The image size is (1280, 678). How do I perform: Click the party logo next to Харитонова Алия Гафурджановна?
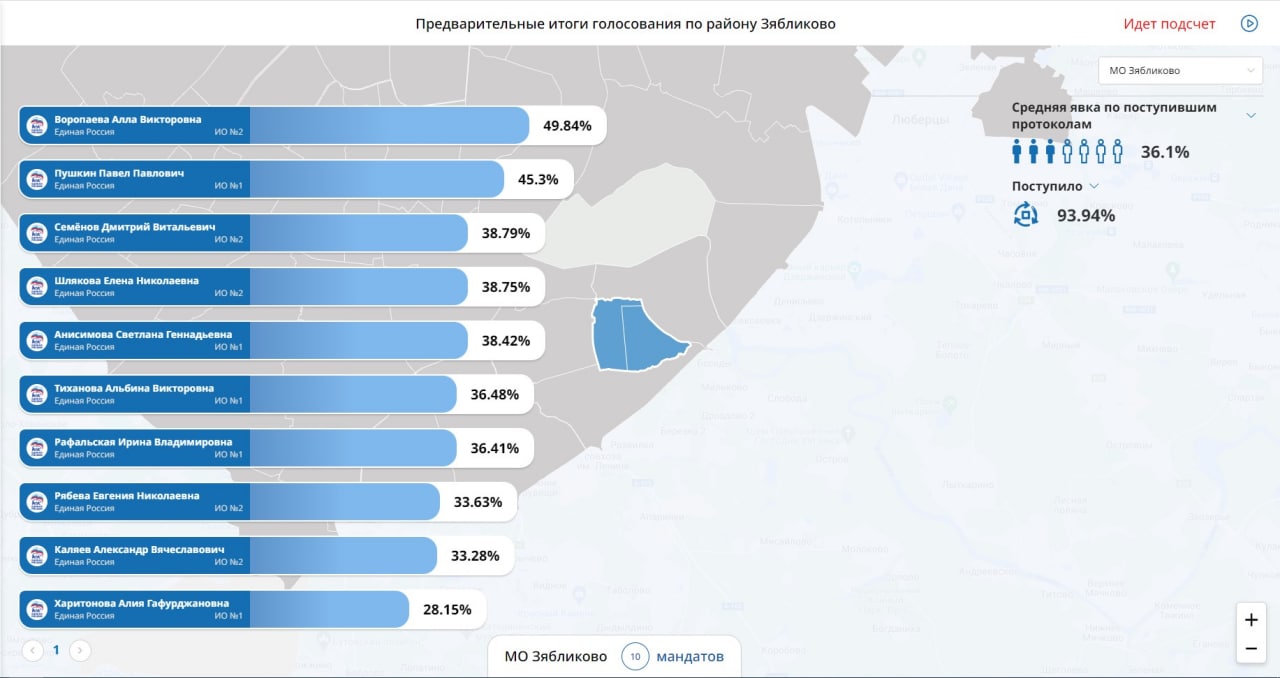pos(37,609)
